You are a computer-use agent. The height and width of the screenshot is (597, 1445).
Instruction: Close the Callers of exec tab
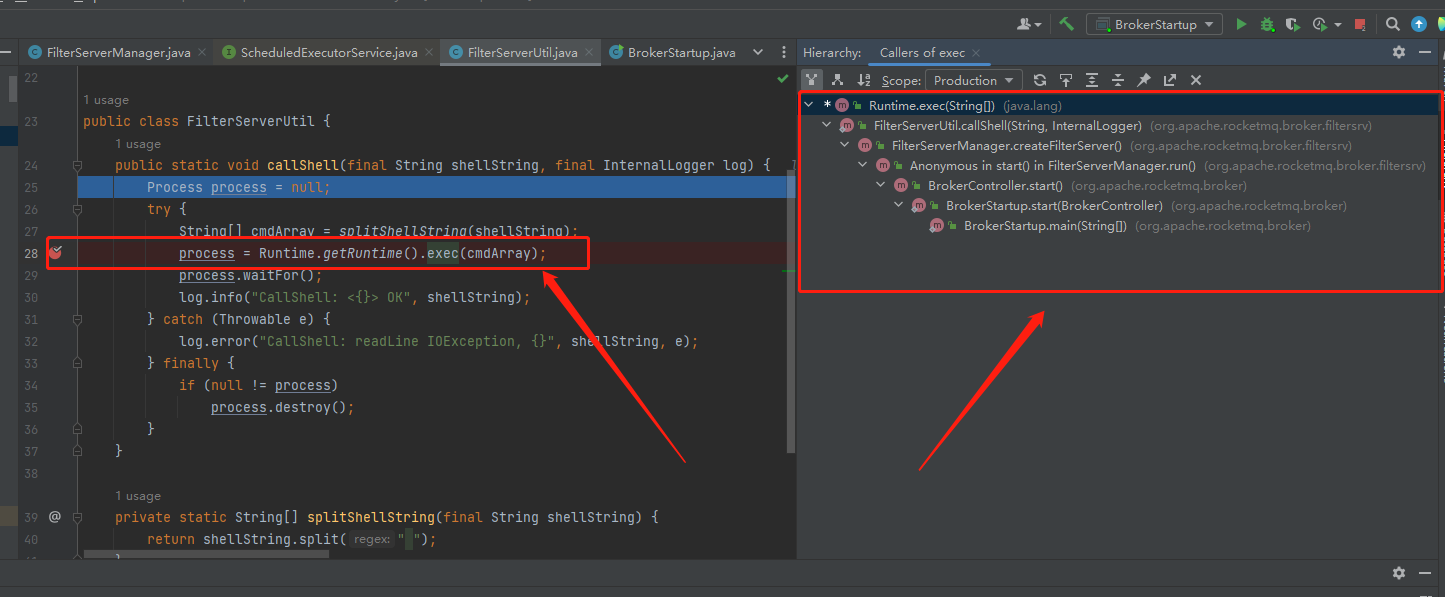976,53
